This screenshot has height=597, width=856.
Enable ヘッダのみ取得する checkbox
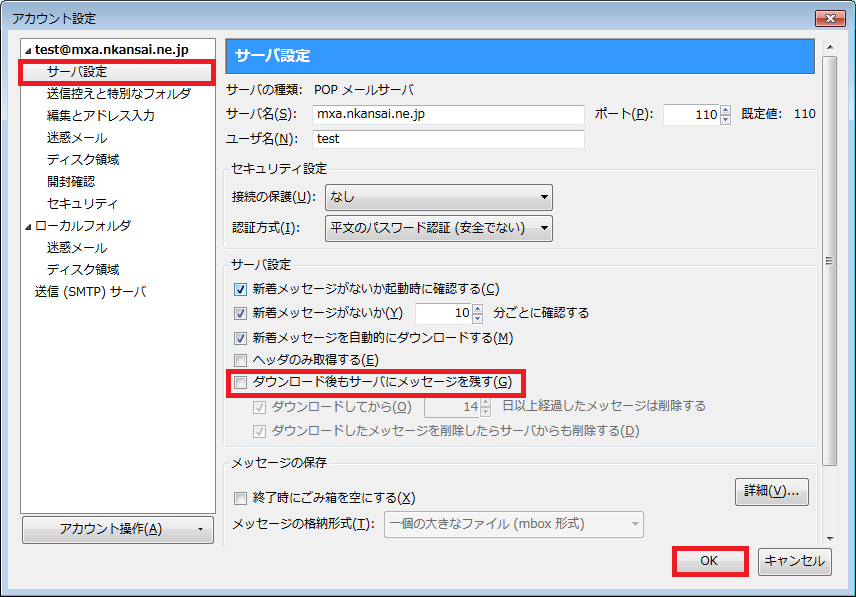(x=240, y=360)
